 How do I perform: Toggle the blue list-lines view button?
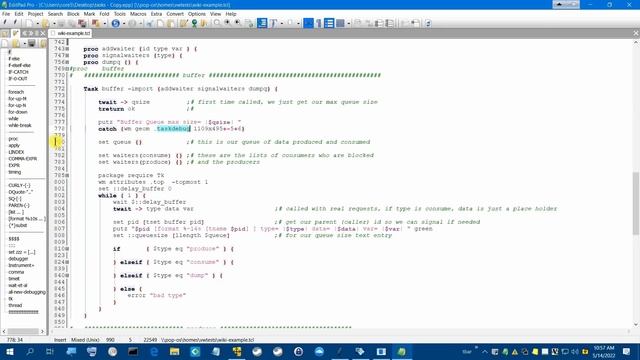[x=329, y=23]
